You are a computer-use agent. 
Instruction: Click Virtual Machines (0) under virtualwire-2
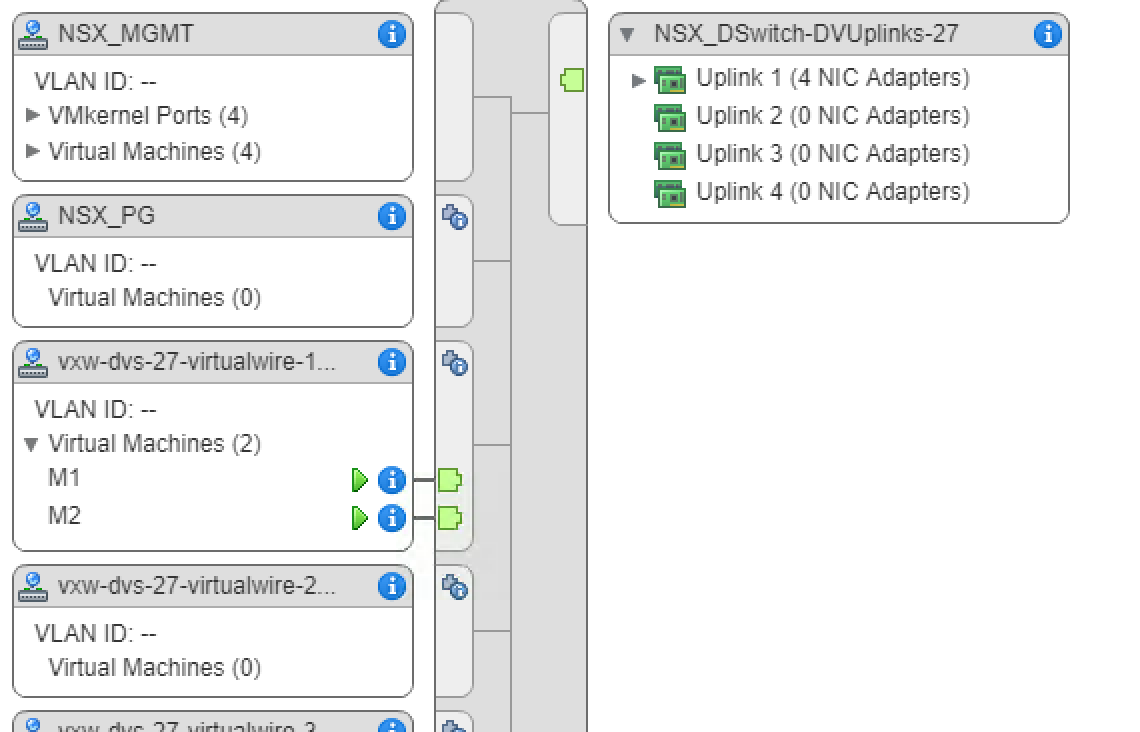155,668
